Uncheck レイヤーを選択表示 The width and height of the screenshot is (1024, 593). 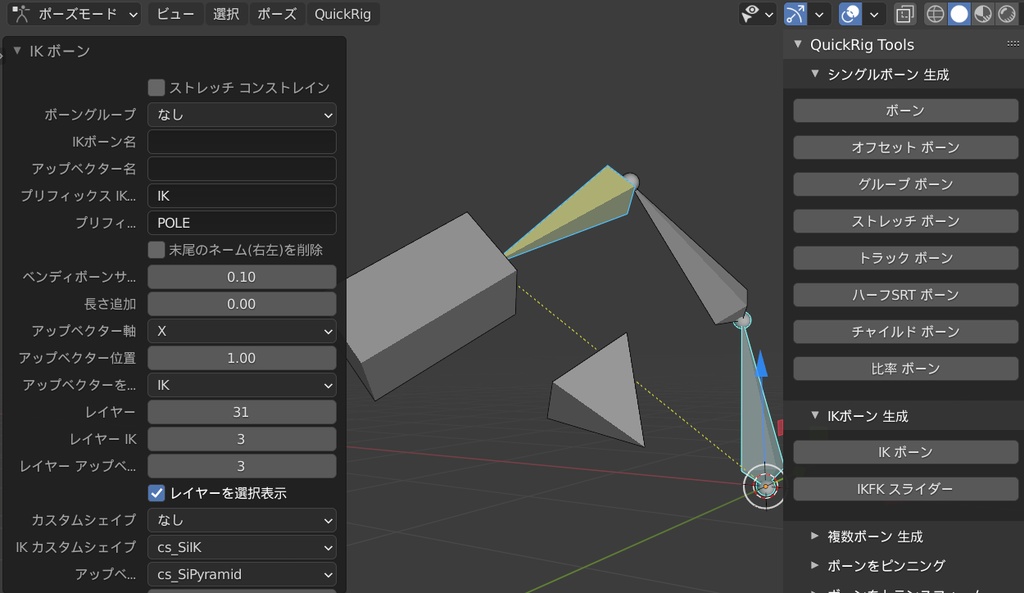(156, 493)
